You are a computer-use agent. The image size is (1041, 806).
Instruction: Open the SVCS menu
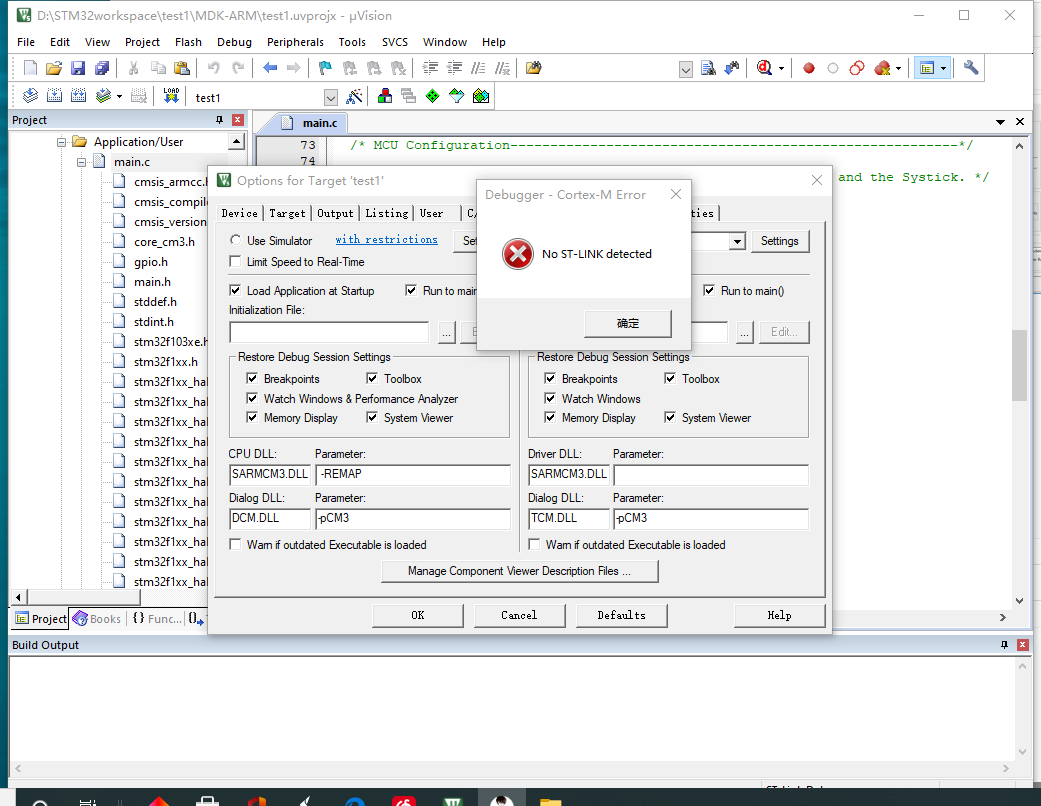(394, 42)
